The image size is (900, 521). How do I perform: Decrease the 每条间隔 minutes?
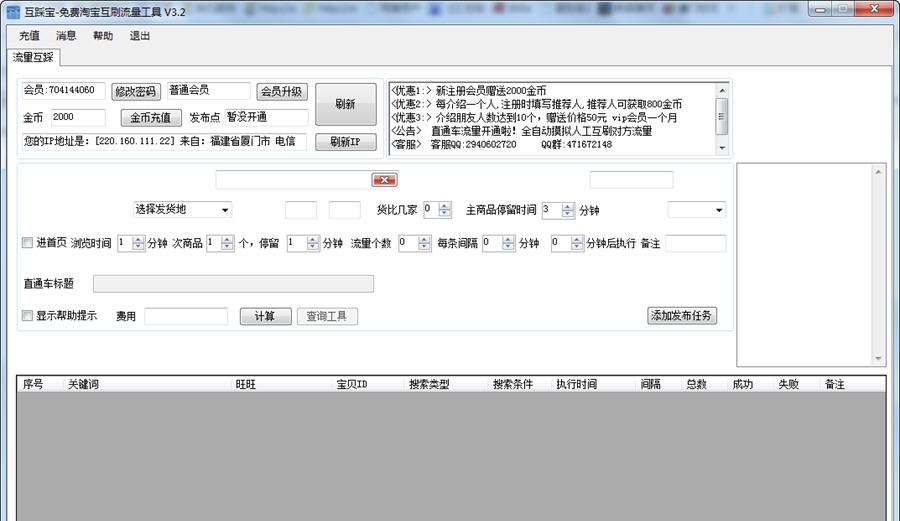508,247
